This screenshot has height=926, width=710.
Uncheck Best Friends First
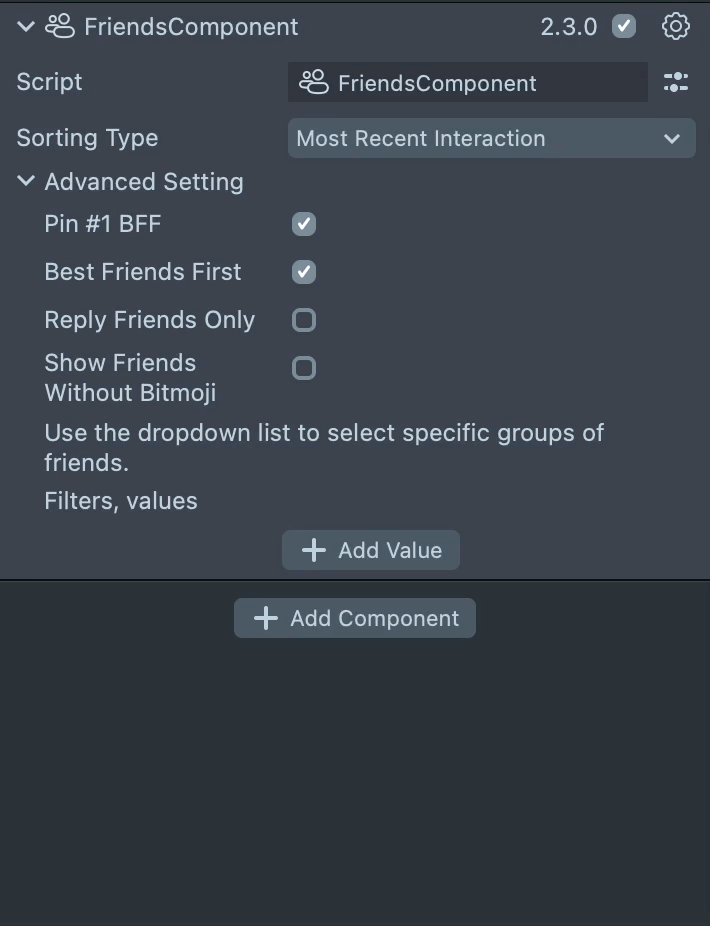point(304,272)
